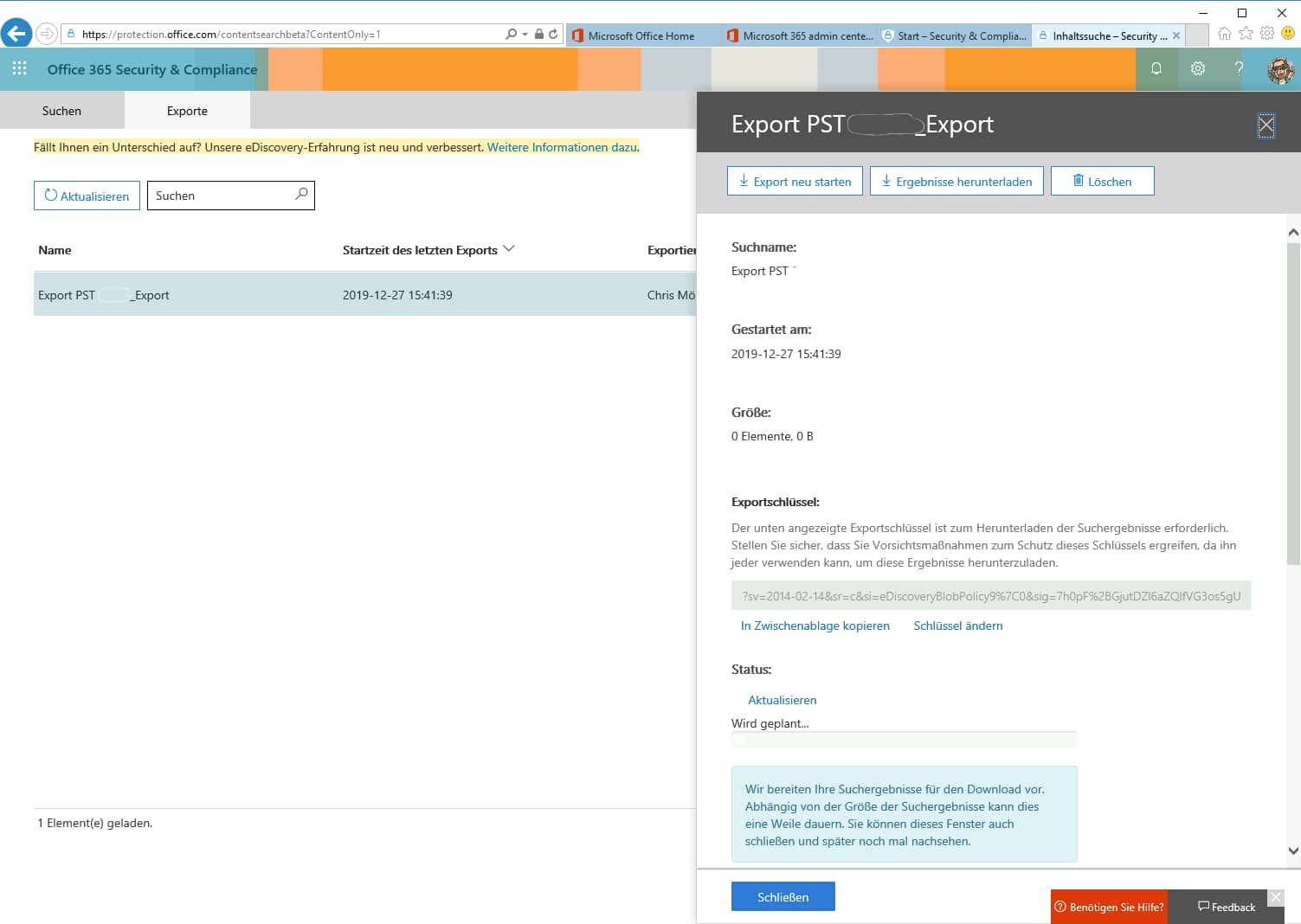Screen dimensions: 1301x924
Task: Maximize the browser window
Action: (x=1241, y=12)
